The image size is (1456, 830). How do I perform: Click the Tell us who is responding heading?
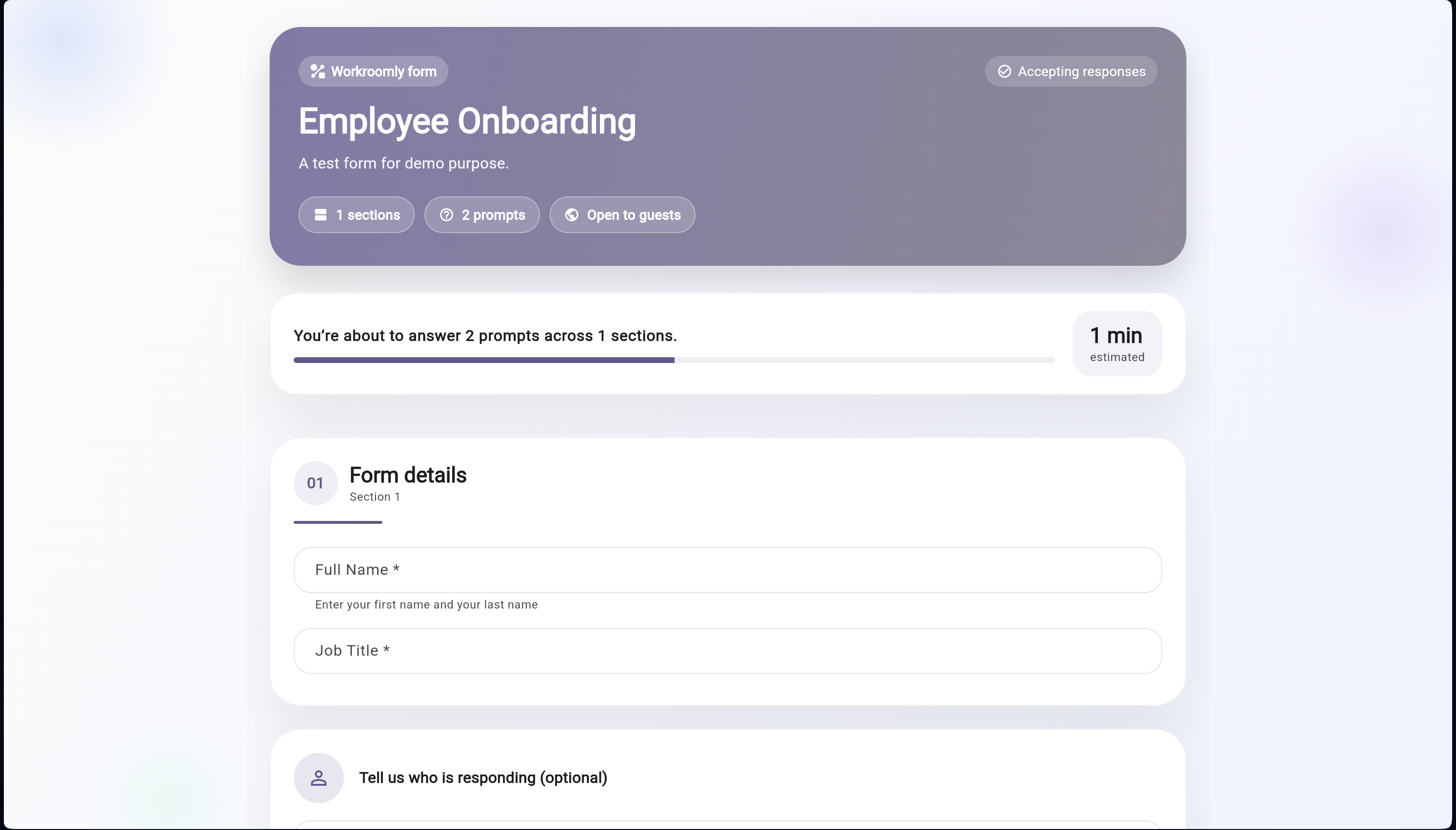pyautogui.click(x=482, y=778)
